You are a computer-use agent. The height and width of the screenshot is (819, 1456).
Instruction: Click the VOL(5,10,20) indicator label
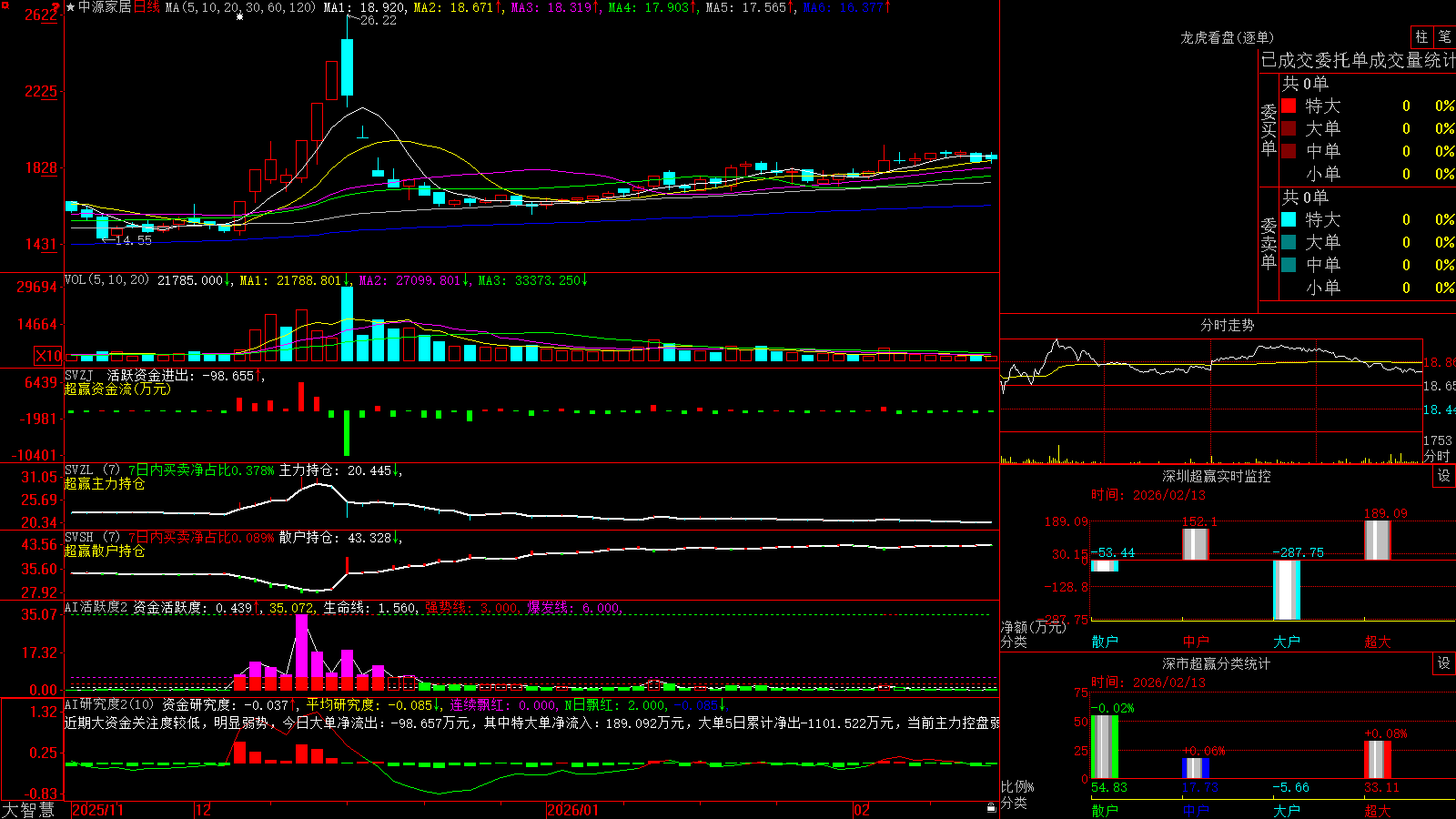tap(106, 280)
